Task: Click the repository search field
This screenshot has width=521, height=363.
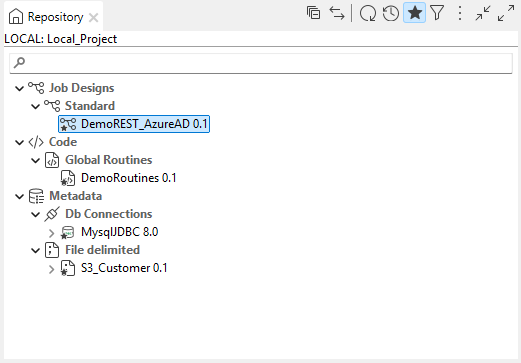Action: [x=261, y=63]
